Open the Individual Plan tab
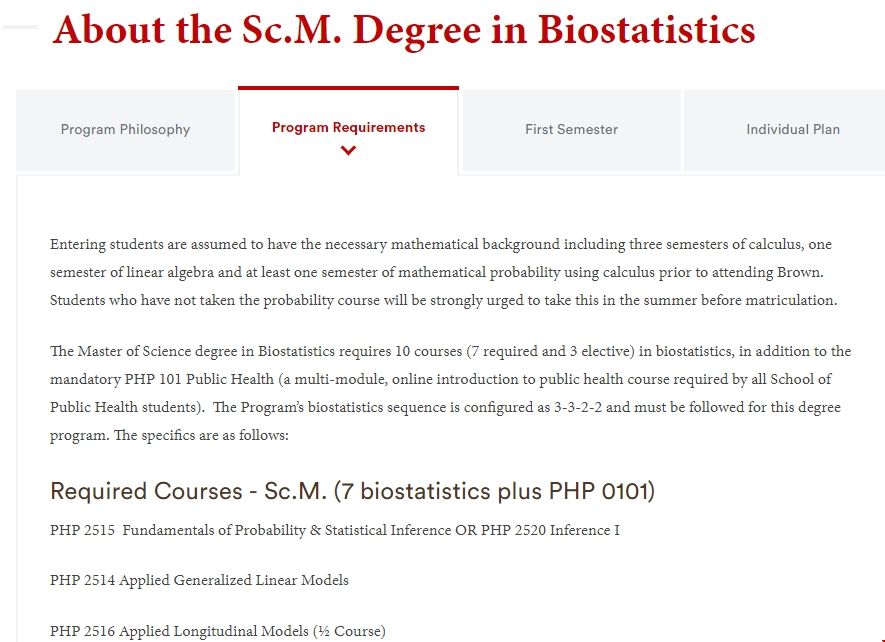 [792, 130]
